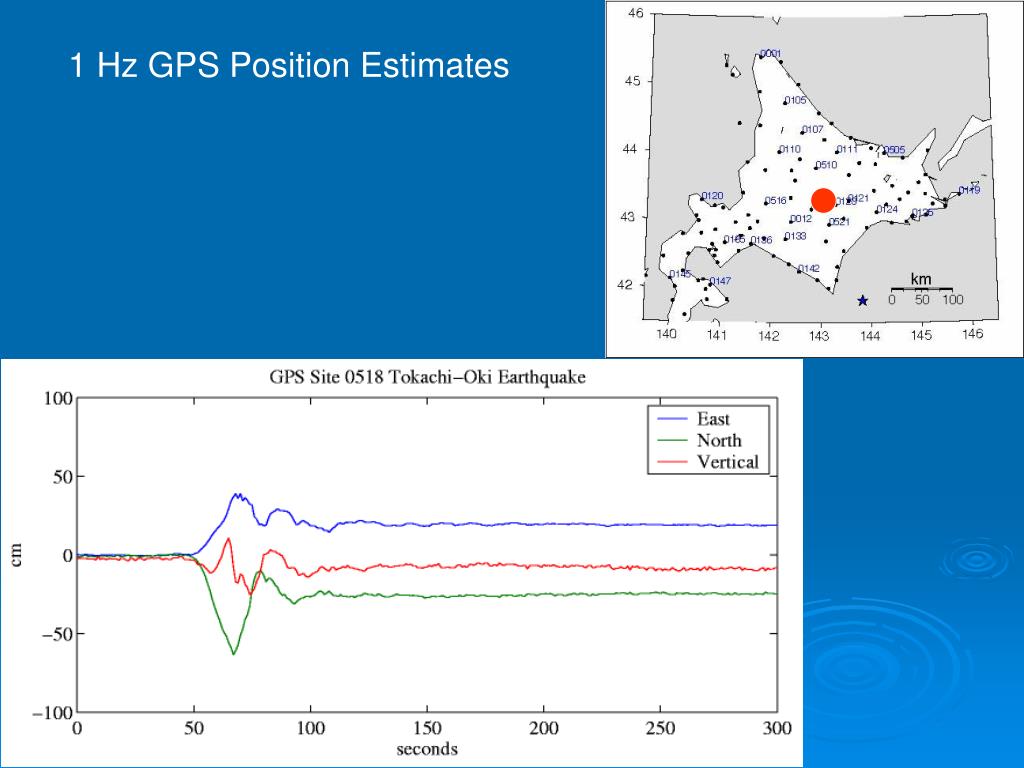Click station label 0119 on the map
Image resolution: width=1024 pixels, height=768 pixels.
pos(969,190)
